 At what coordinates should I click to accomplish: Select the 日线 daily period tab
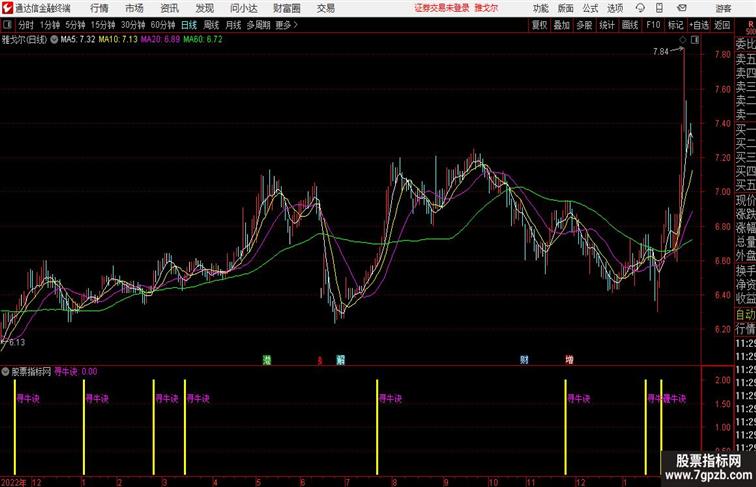tap(189, 25)
